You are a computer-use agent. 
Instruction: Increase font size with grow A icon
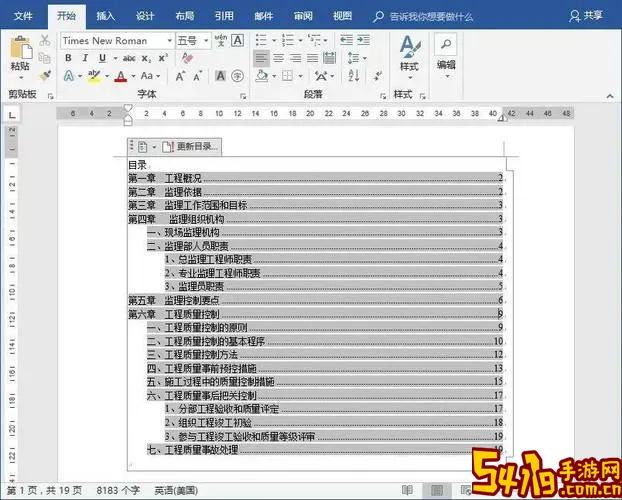pos(180,76)
